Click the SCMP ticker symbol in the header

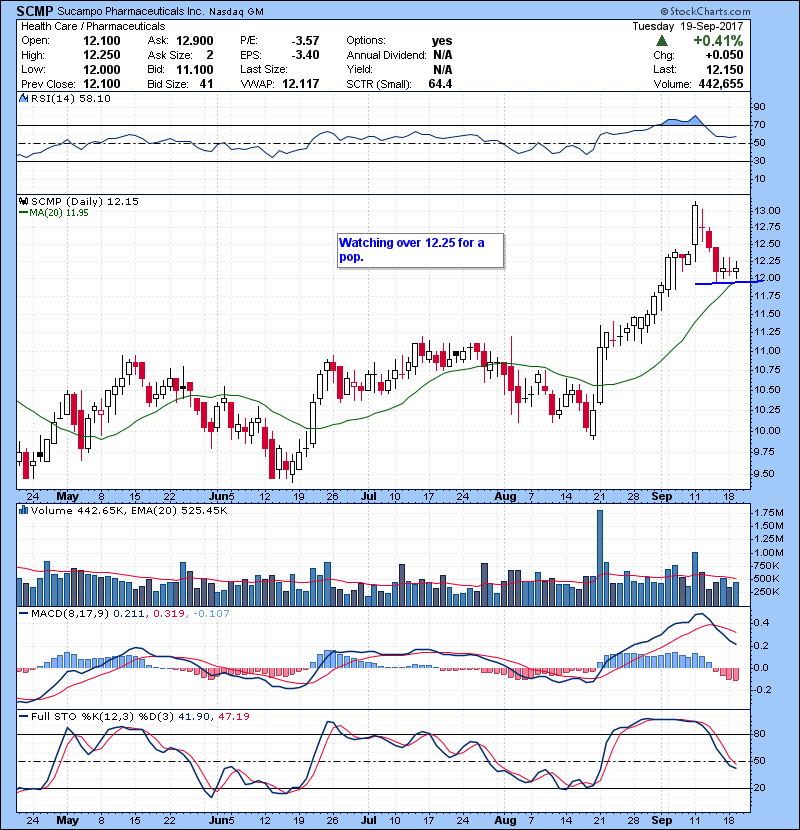pos(34,11)
